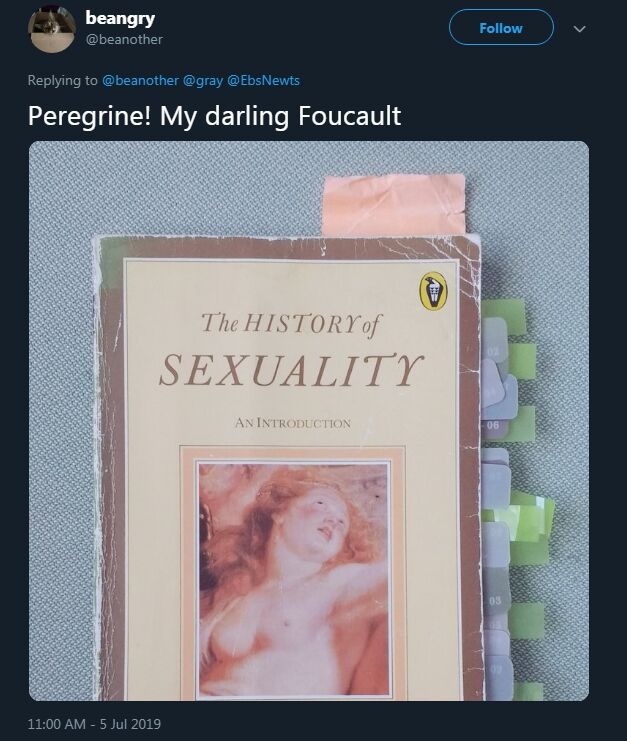This screenshot has height=741, width=627.
Task: Click The History of text on the cover
Action: coord(291,324)
